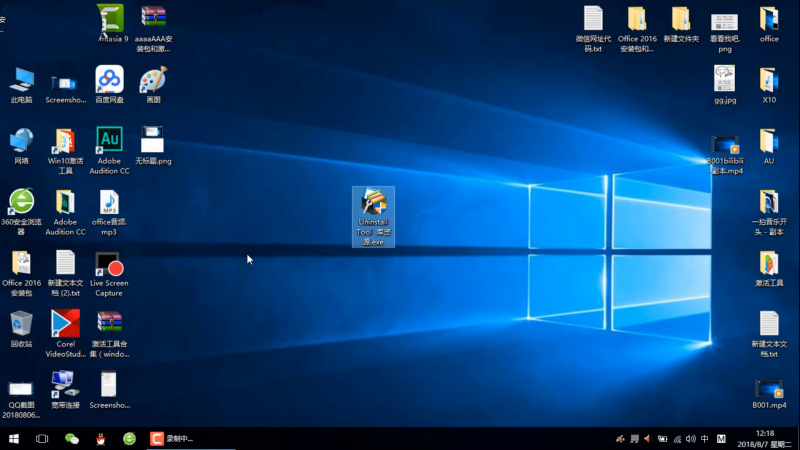The image size is (800, 450).
Task: Select the 360 safe browser icon
Action: [21, 212]
